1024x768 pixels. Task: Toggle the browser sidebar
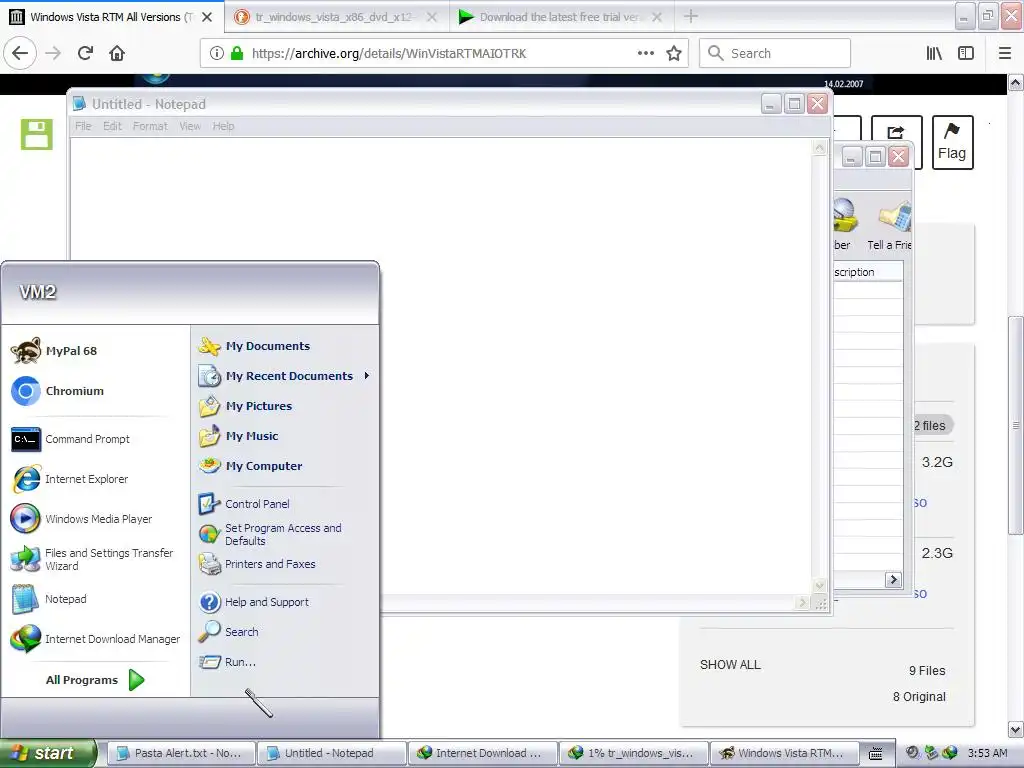pyautogui.click(x=966, y=54)
